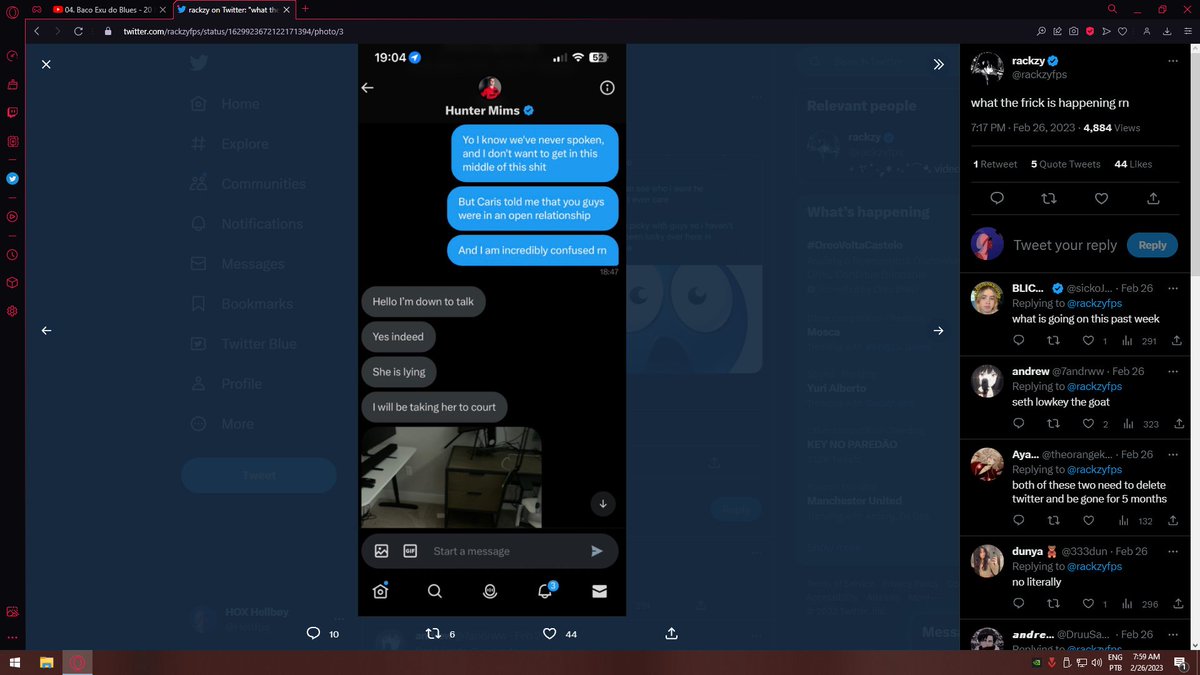Open the Windows notification center

pos(1180,662)
